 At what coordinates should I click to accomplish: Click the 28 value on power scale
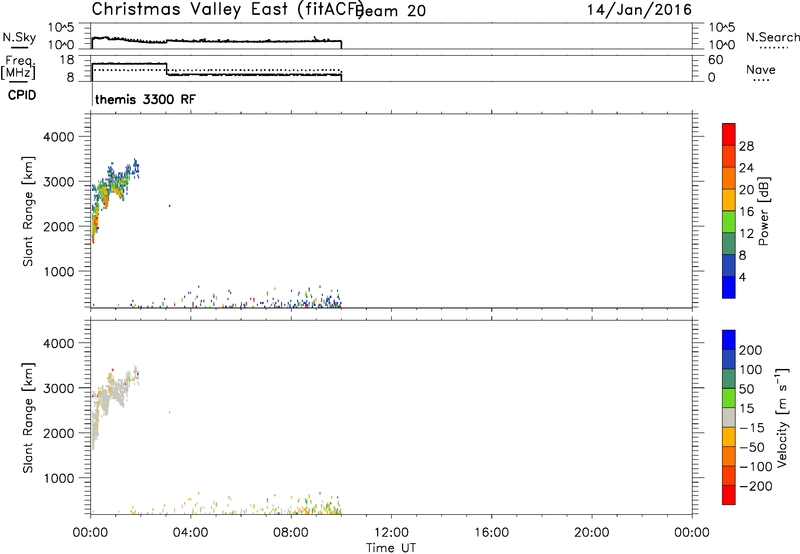click(x=746, y=146)
